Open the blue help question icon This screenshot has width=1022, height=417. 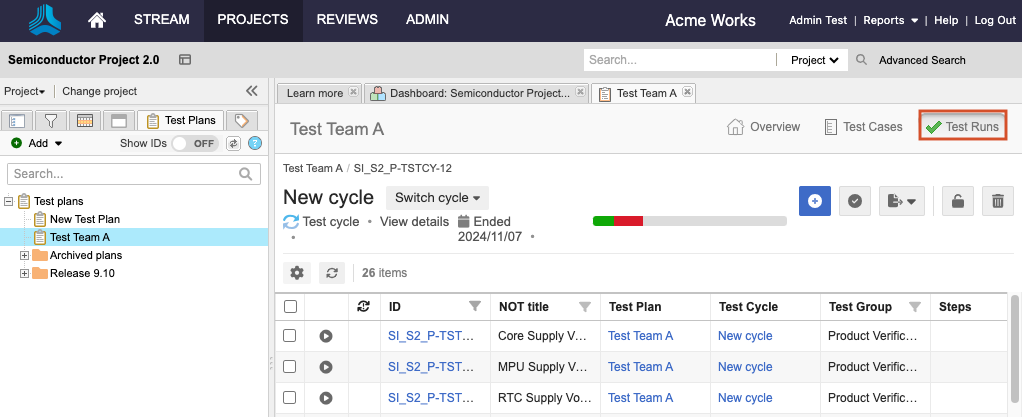point(255,143)
